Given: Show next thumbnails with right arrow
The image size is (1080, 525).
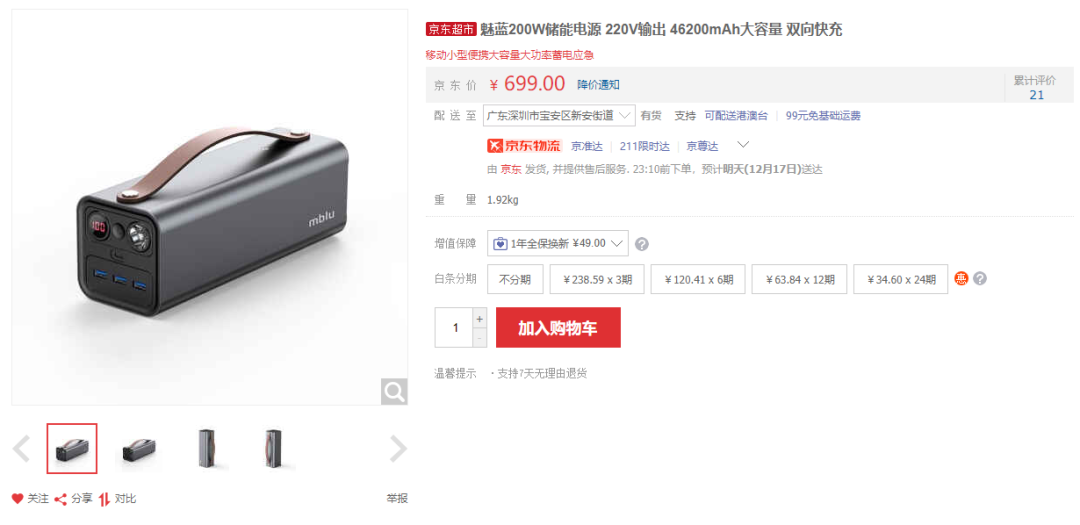Looking at the screenshot, I should click(398, 449).
